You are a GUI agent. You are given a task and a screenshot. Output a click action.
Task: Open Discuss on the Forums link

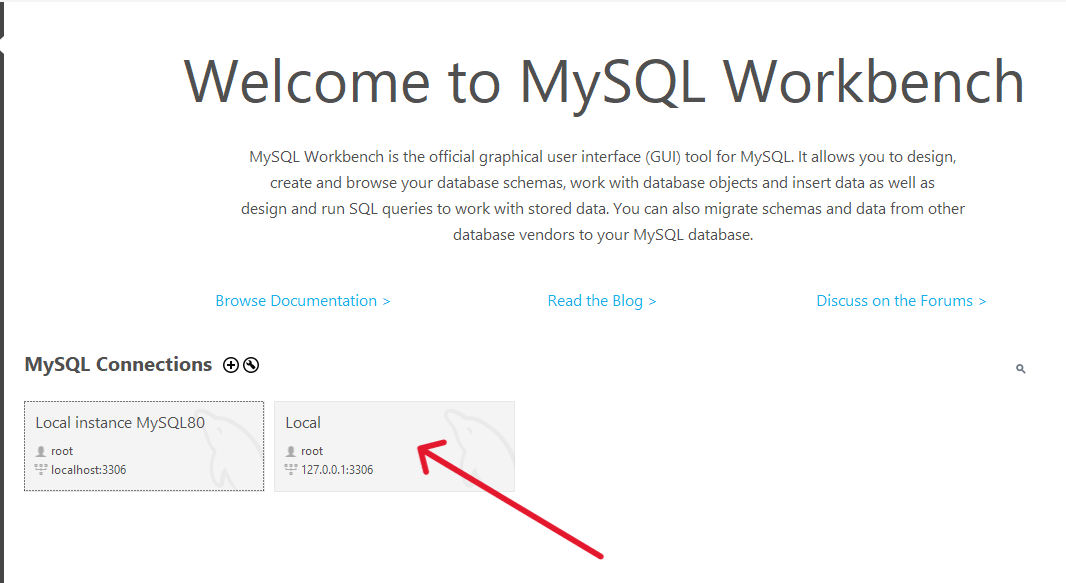901,301
